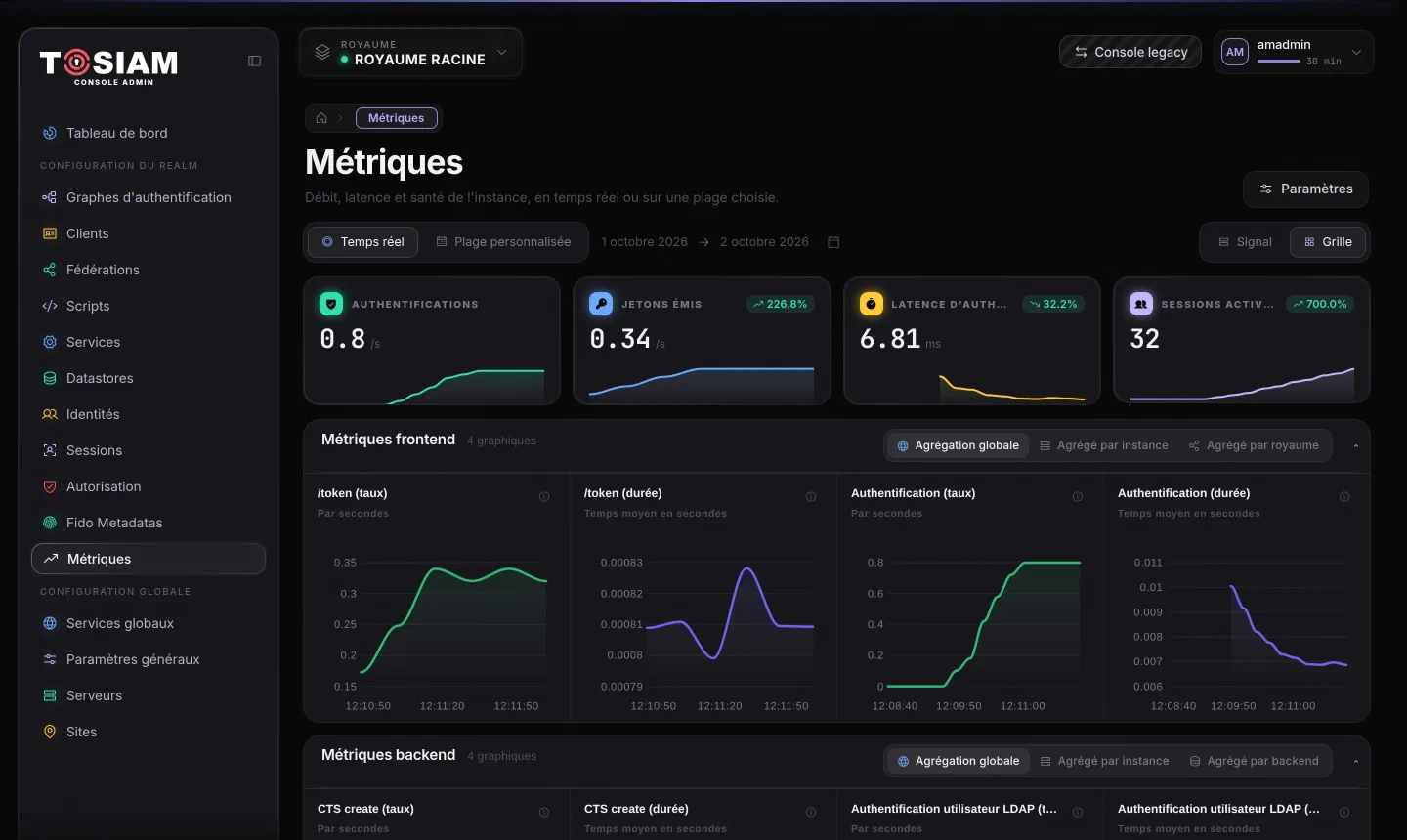Click the home icon in the breadcrumb
The image size is (1407, 840).
[321, 118]
